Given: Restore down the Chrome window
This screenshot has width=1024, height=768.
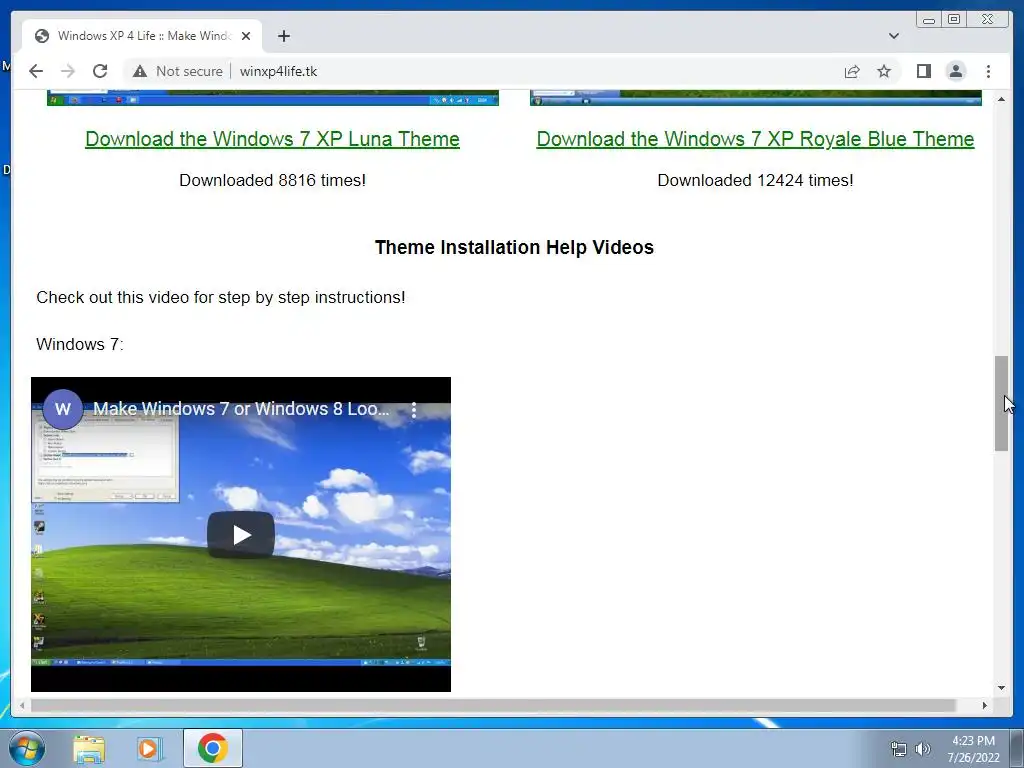Looking at the screenshot, I should pyautogui.click(x=954, y=20).
